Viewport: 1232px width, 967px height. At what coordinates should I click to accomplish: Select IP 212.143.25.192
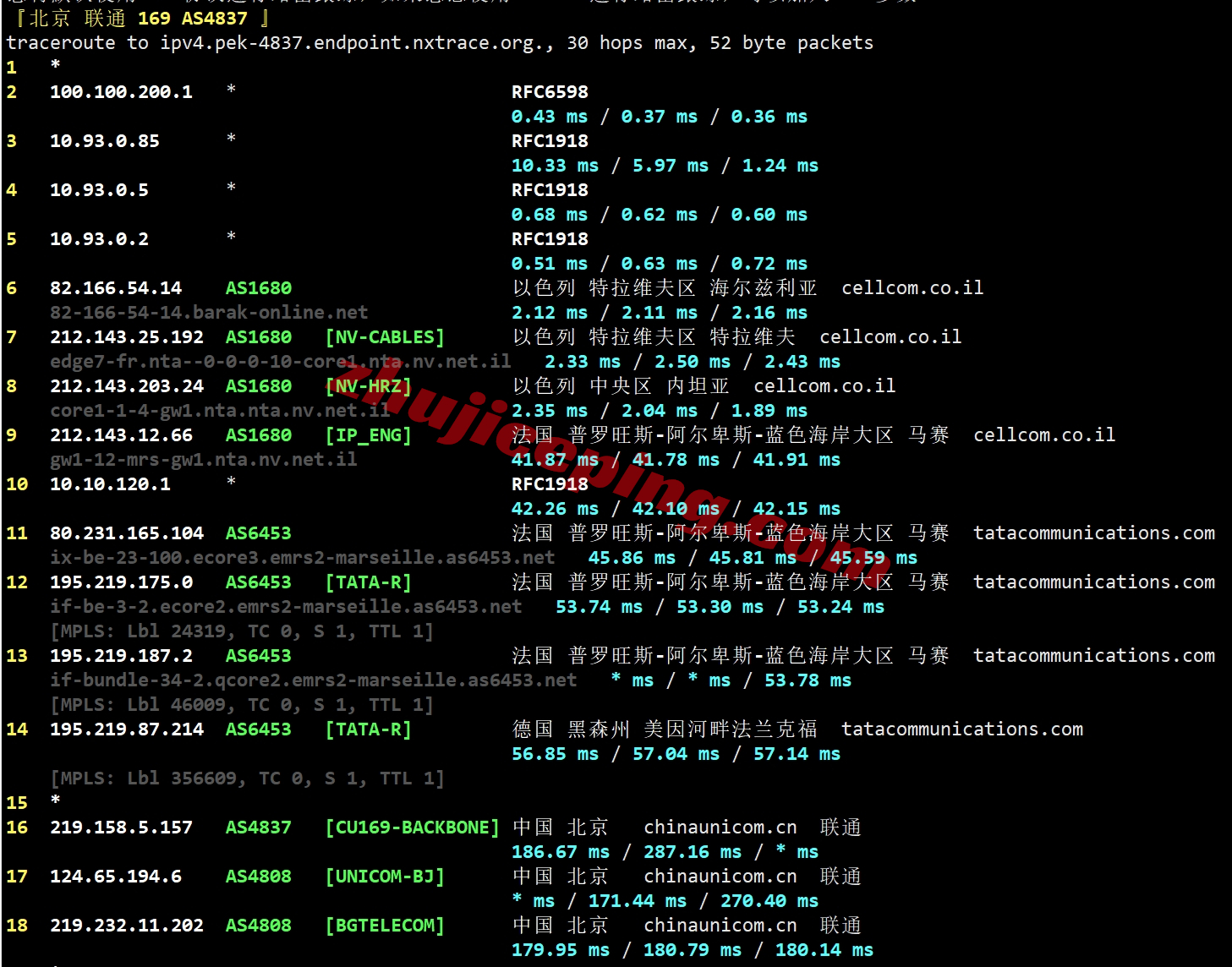(127, 337)
